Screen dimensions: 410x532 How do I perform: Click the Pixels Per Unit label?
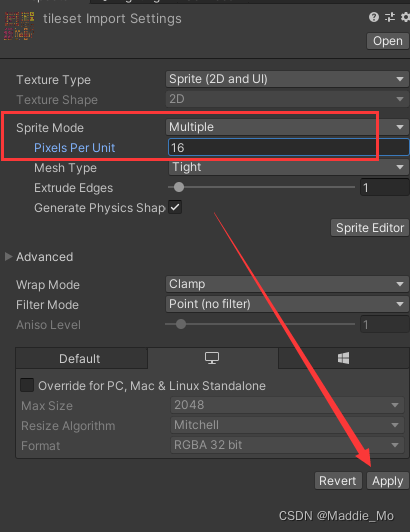74,148
